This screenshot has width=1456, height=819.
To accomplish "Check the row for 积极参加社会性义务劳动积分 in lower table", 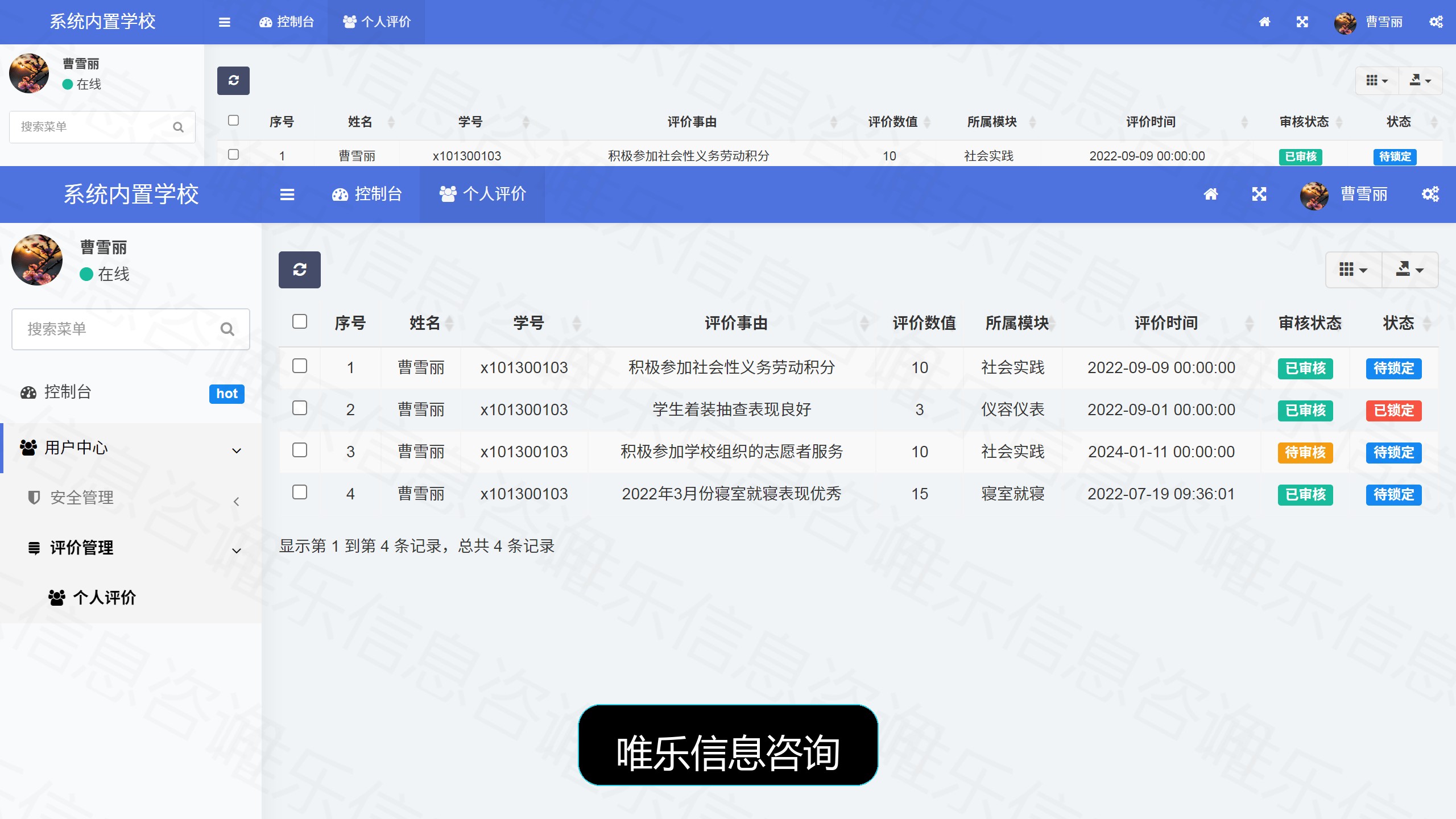I will pyautogui.click(x=300, y=366).
